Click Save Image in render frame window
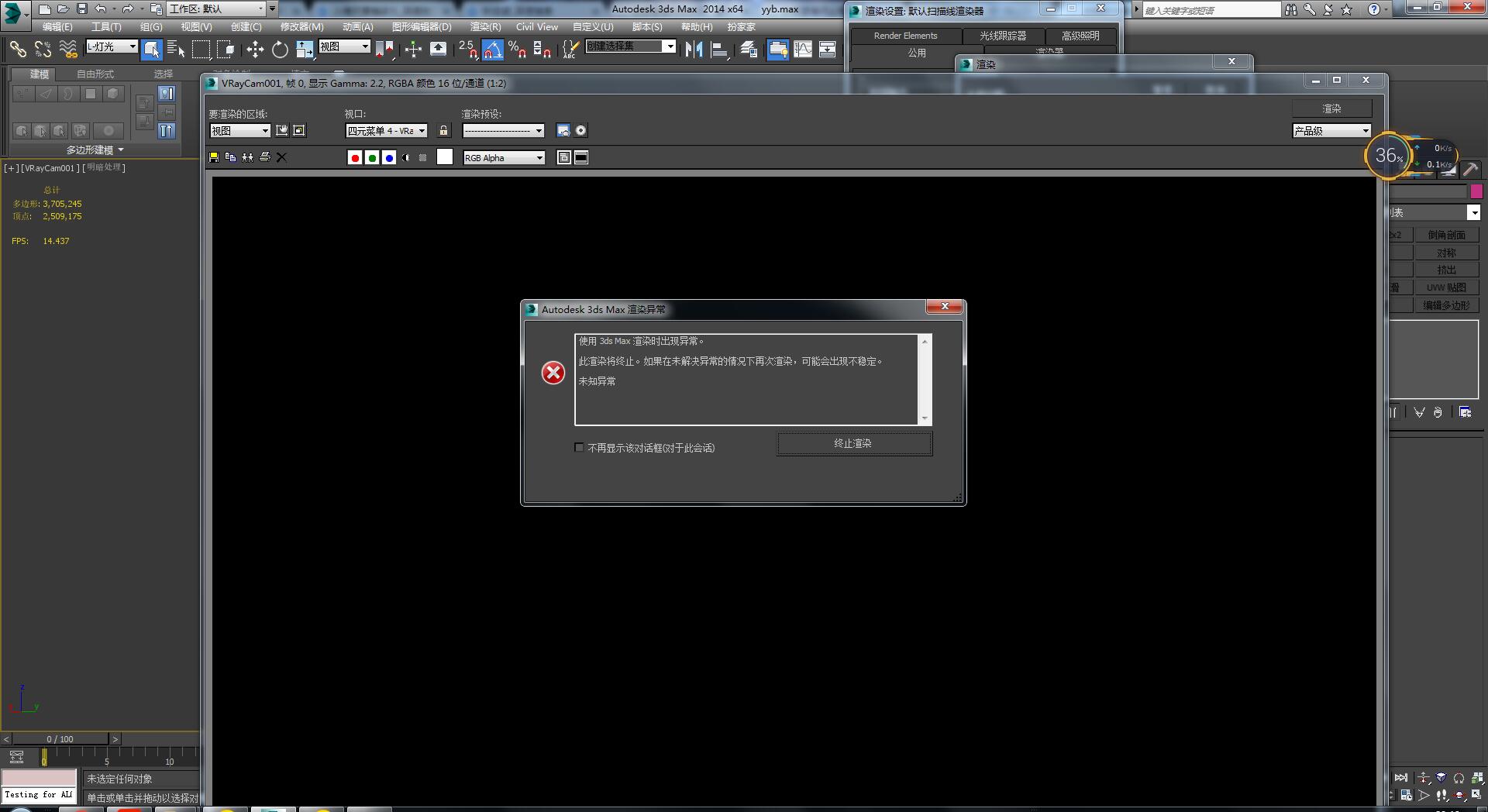Viewport: 1488px width, 812px height. click(214, 157)
